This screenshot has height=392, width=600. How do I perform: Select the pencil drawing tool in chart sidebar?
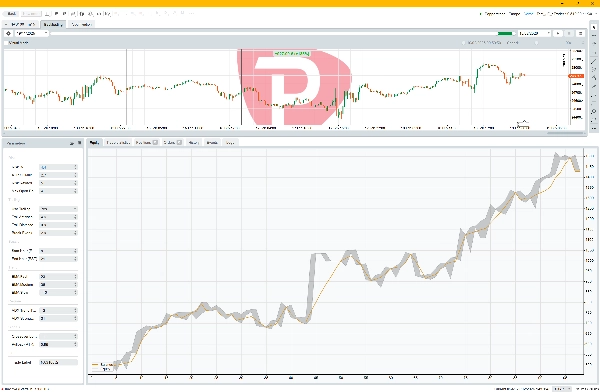click(x=594, y=86)
